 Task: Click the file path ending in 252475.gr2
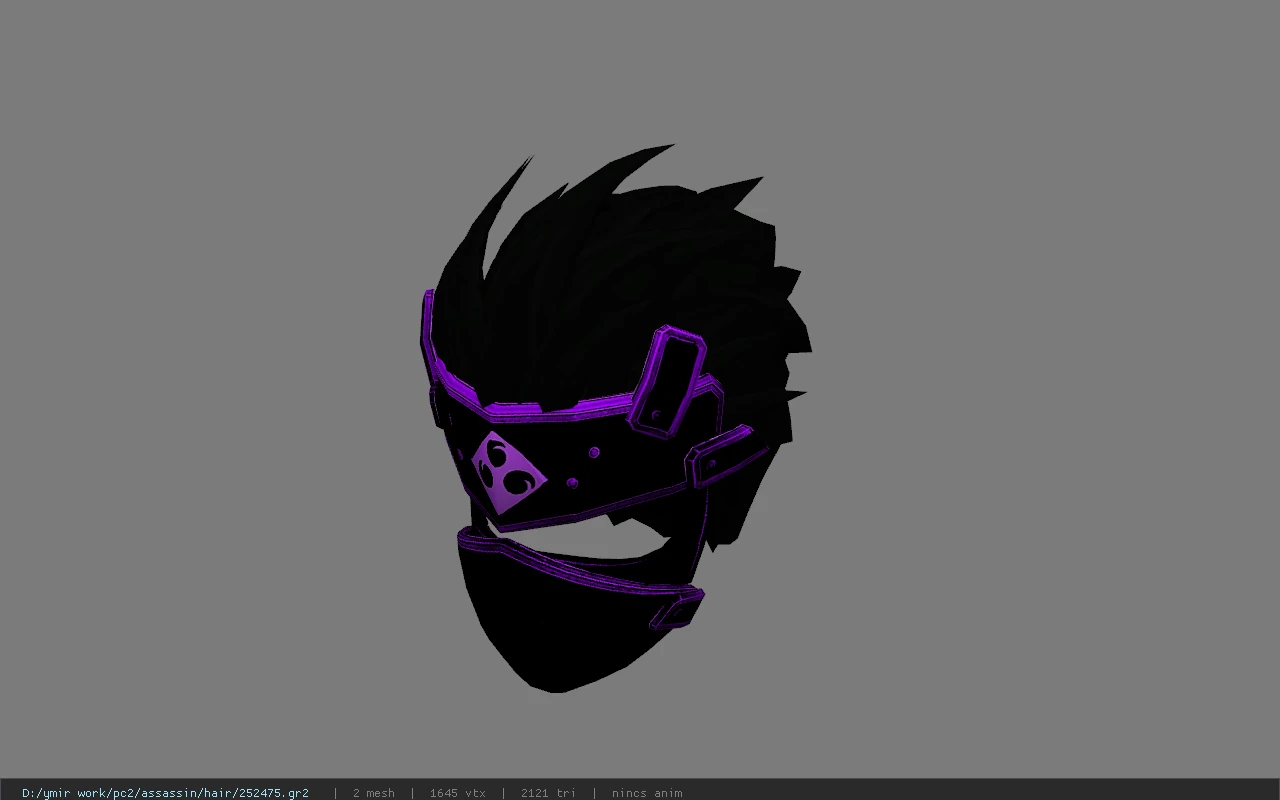(x=165, y=793)
